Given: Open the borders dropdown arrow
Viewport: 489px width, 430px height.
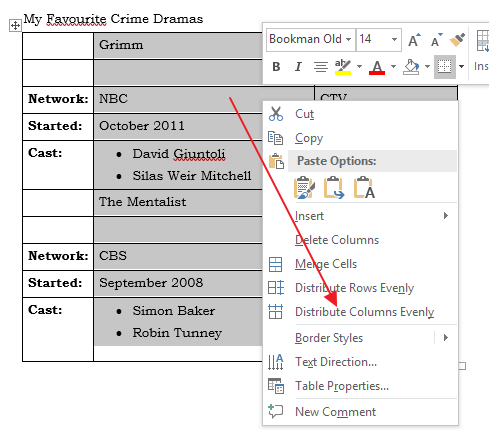Looking at the screenshot, I should pos(461,67).
